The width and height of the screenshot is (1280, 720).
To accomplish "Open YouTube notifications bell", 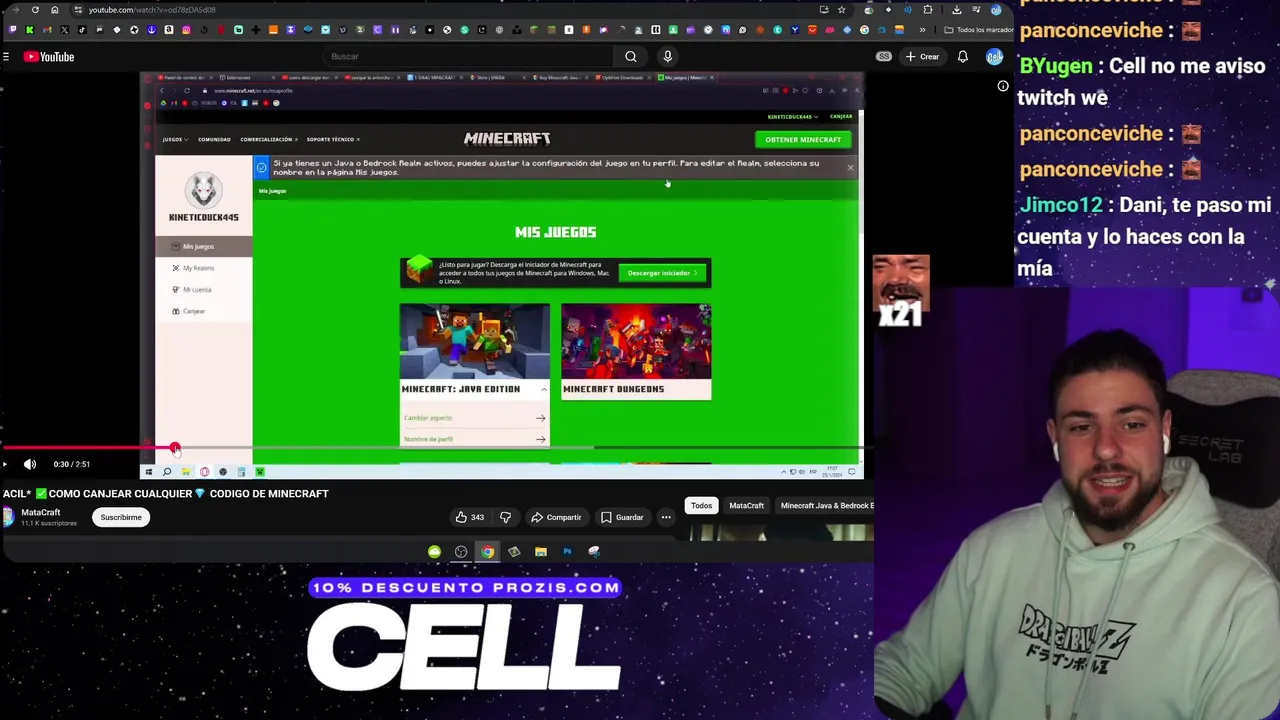I will (962, 57).
